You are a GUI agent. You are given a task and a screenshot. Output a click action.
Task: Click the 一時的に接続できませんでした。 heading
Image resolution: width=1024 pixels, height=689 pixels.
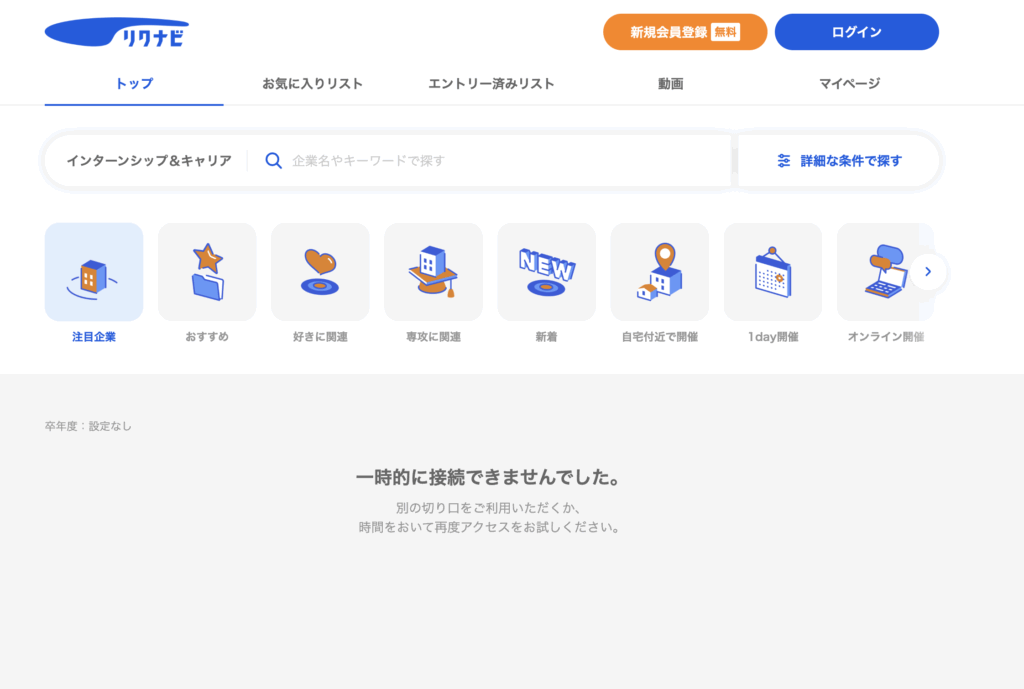pyautogui.click(x=488, y=477)
